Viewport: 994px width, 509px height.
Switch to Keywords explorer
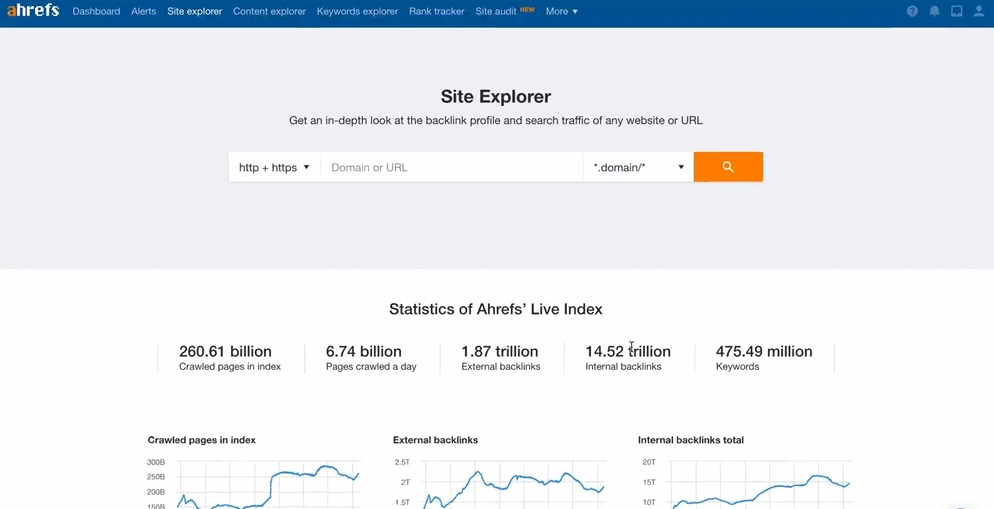358,11
